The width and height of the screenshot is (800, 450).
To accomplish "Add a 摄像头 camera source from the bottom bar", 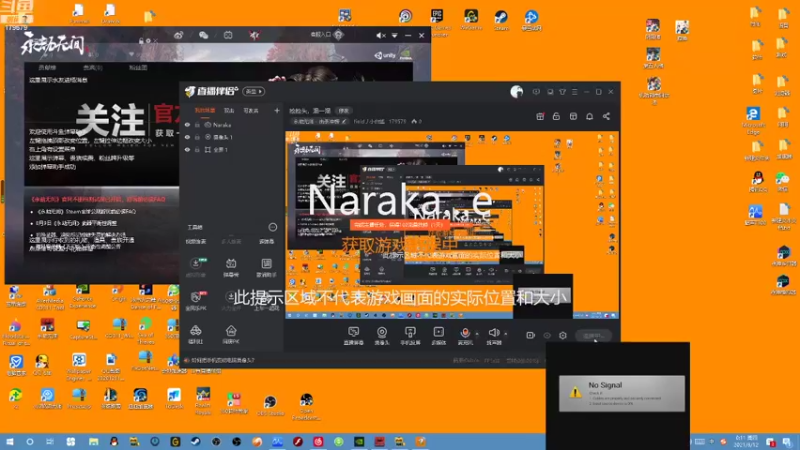I will (382, 336).
